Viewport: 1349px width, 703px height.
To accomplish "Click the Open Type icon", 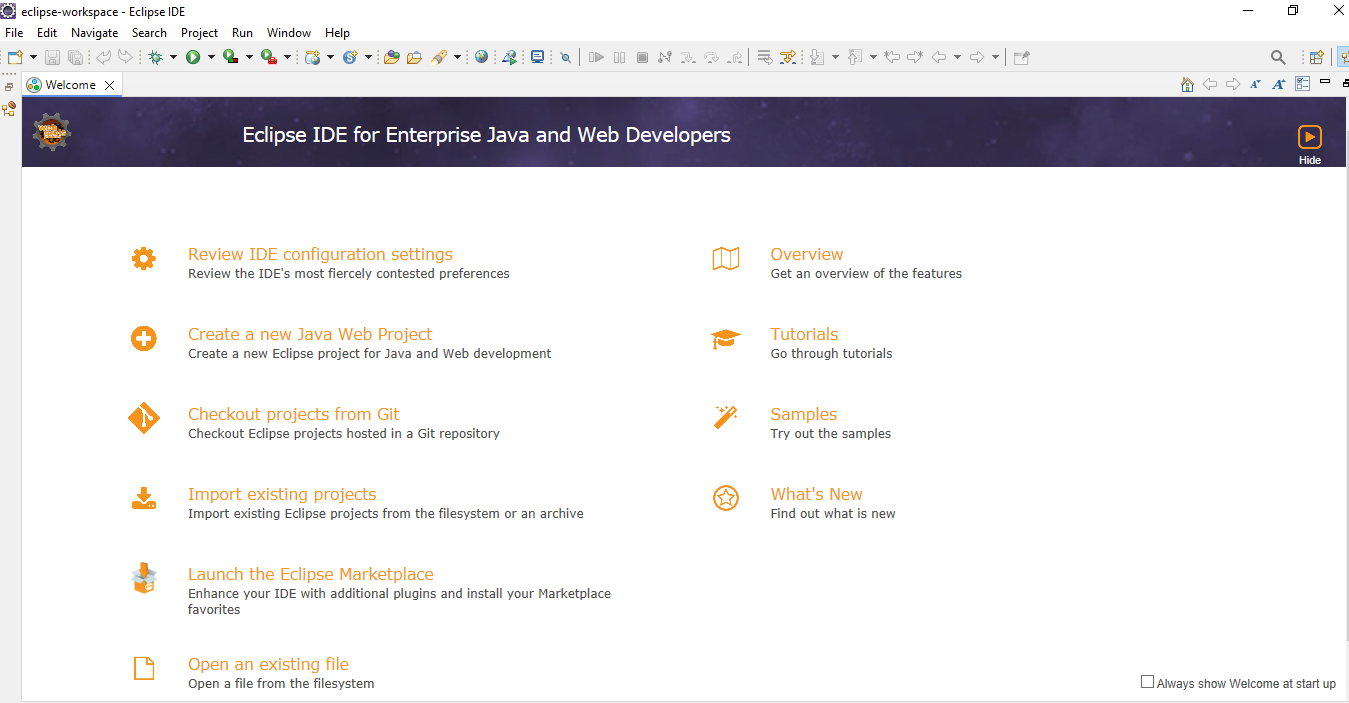I will pos(391,57).
